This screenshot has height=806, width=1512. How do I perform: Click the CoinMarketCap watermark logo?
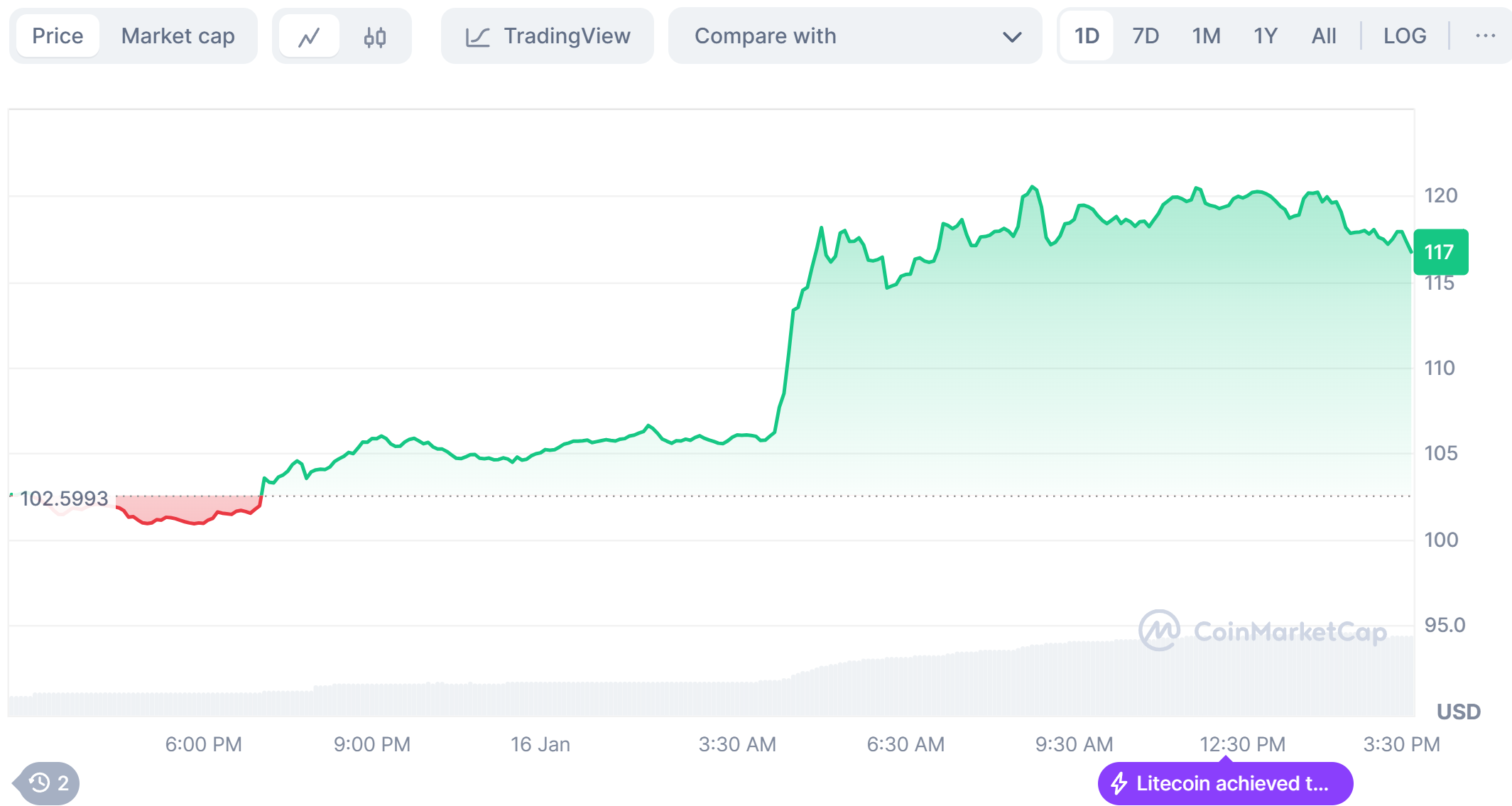point(1159,631)
